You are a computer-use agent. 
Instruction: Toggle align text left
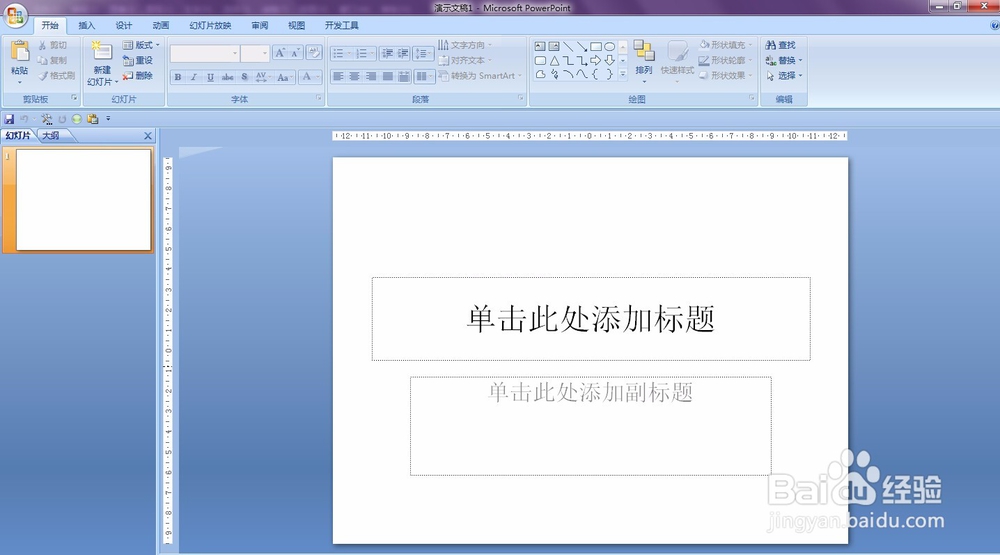[338, 77]
